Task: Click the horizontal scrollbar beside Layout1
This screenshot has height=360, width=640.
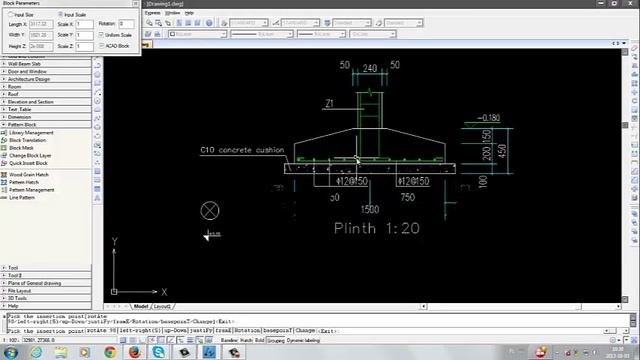Action: [x=521, y=306]
